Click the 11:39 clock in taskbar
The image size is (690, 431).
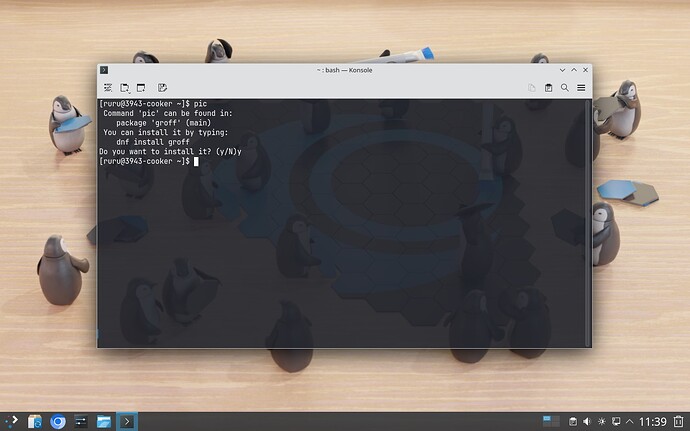653,422
